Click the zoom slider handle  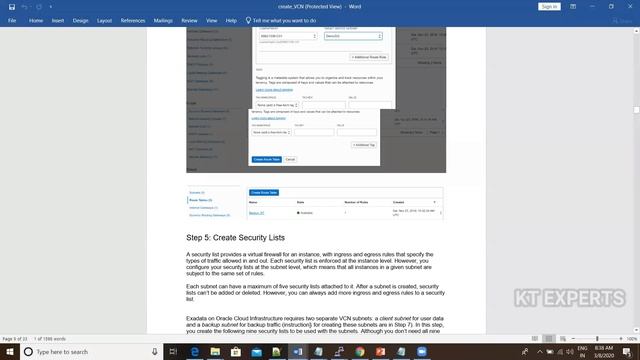597,339
